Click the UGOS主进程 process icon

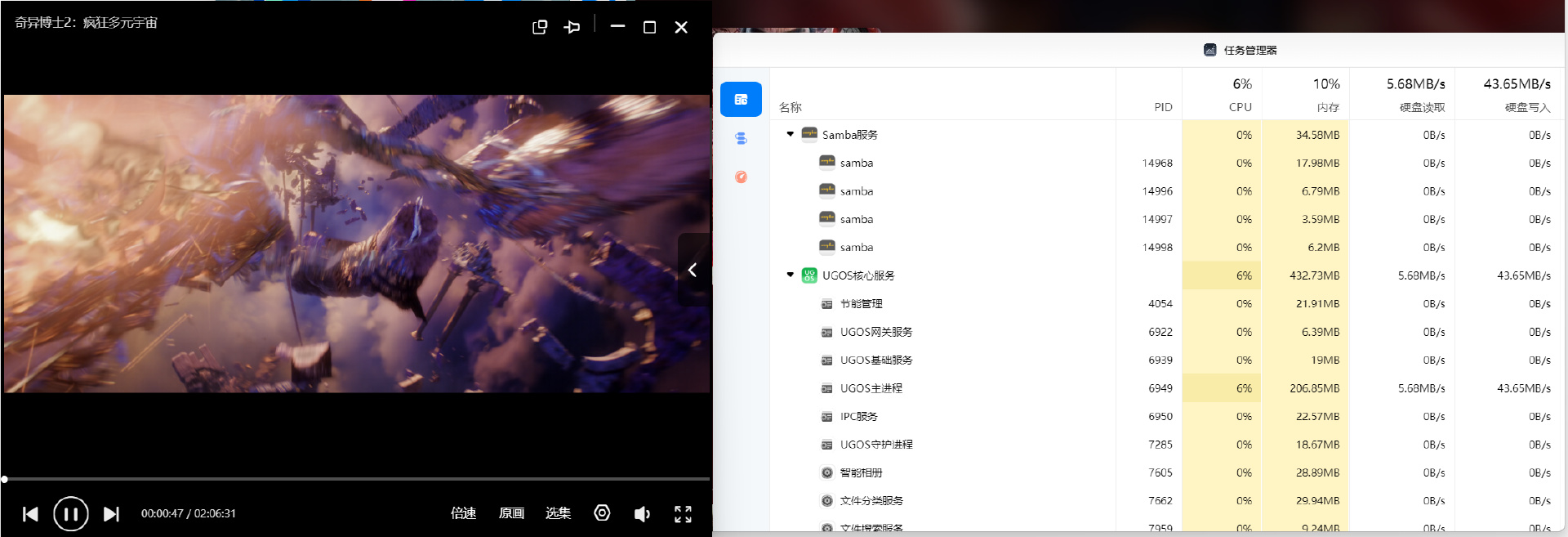[x=826, y=388]
